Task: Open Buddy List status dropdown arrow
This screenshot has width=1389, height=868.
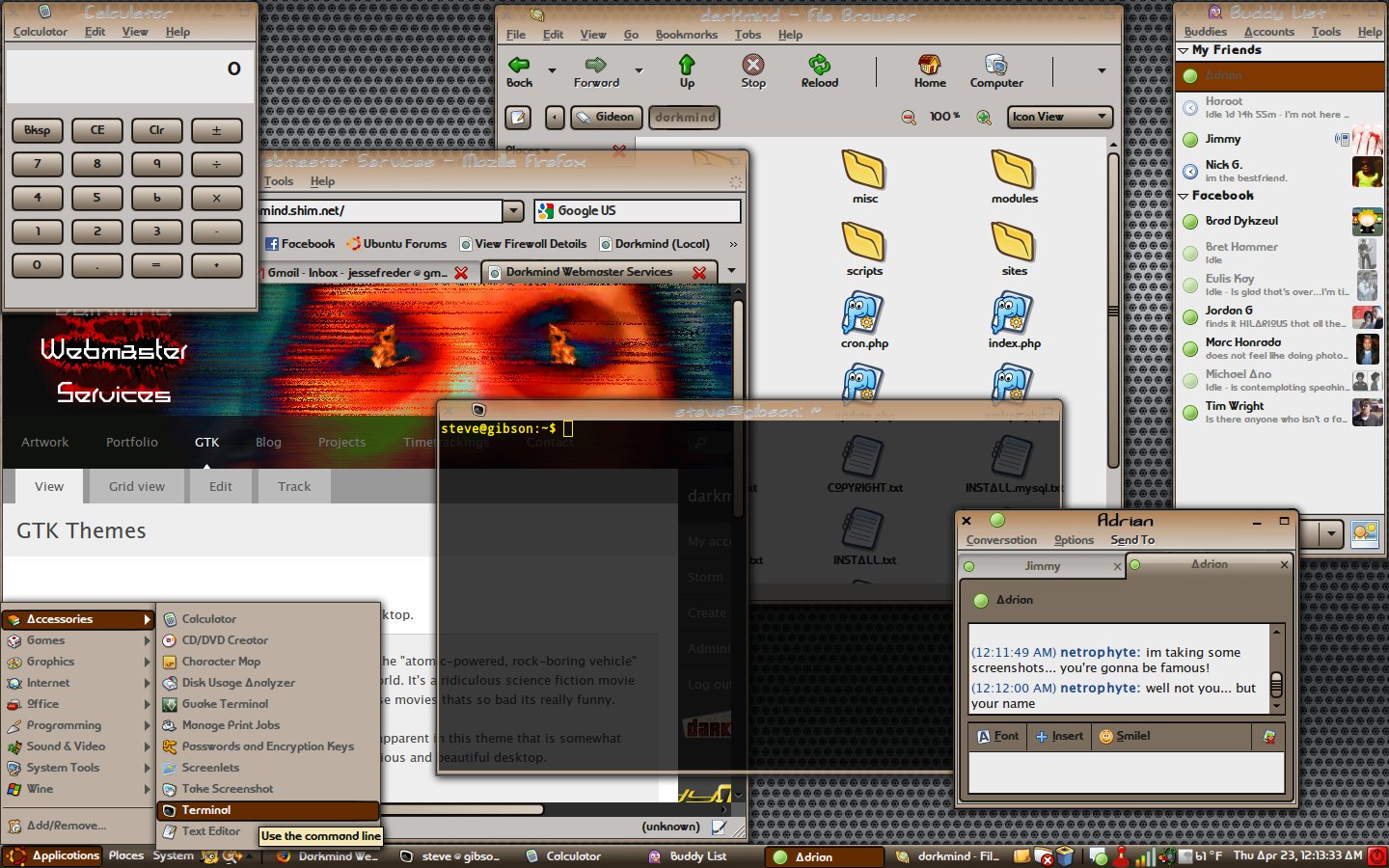Action: (1332, 533)
